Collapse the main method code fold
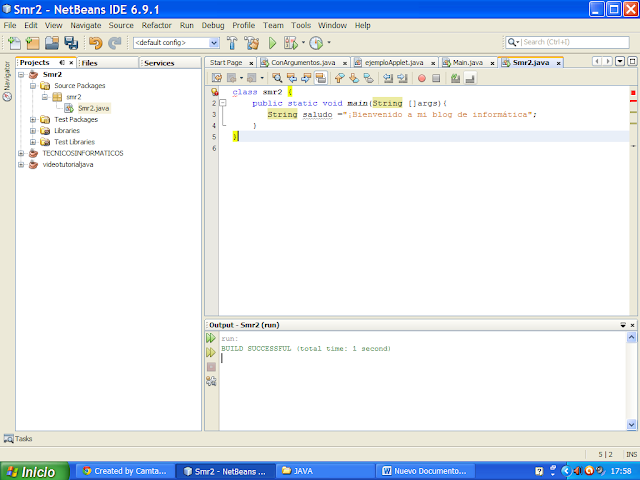640x480 pixels. click(x=223, y=103)
